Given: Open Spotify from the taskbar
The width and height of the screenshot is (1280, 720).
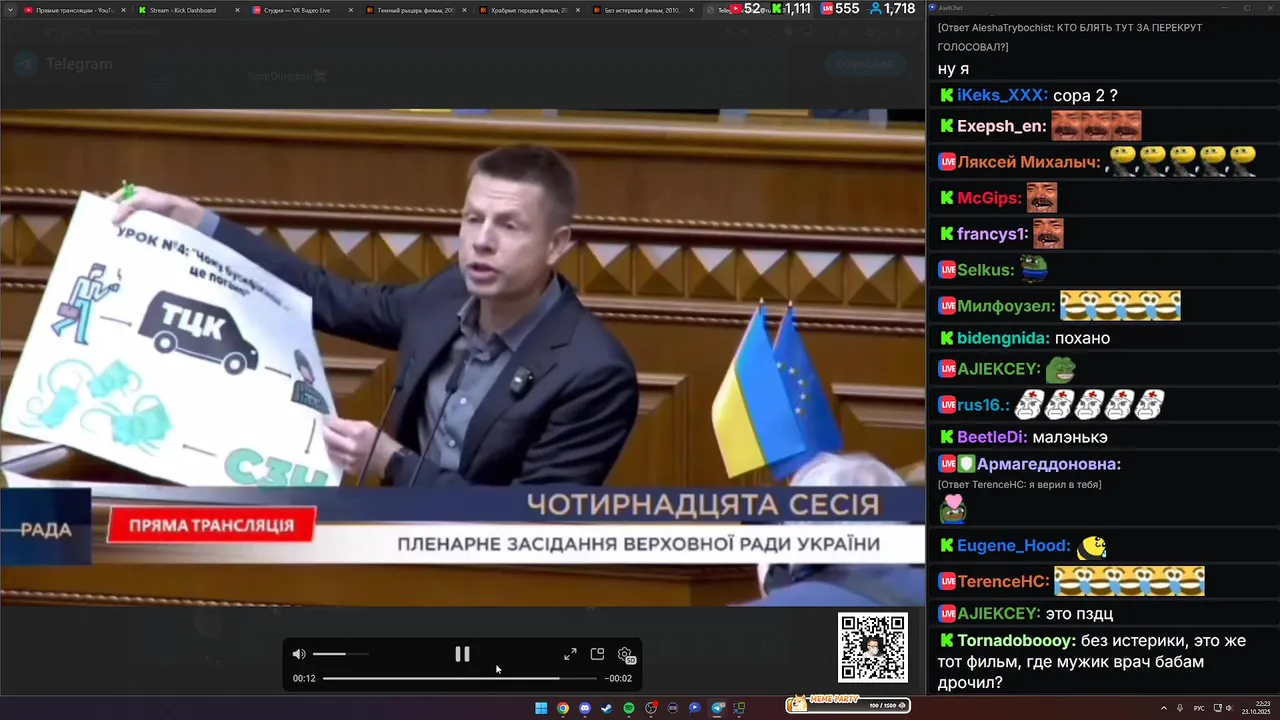Looking at the screenshot, I should coord(629,708).
